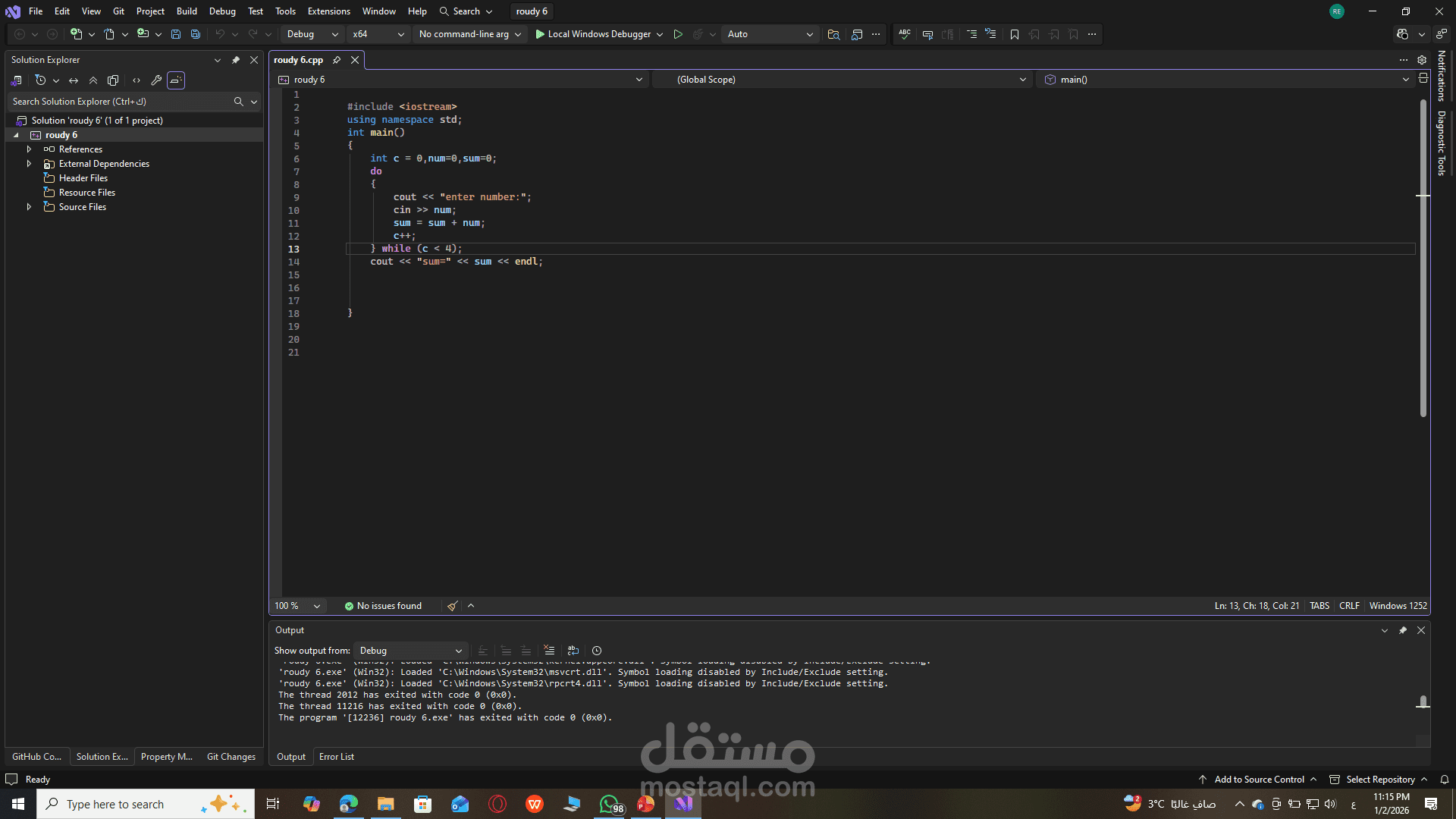Click Start Without Debugging green arrow
Viewport: 1456px width, 819px height.
point(678,34)
